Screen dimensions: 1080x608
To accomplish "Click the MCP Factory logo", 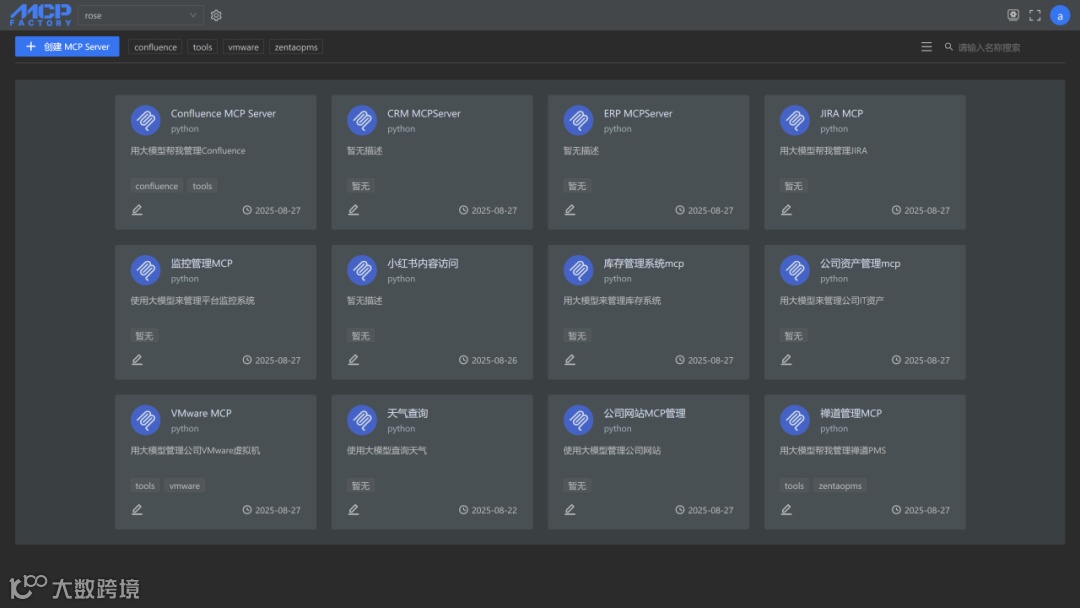I will pos(41,14).
